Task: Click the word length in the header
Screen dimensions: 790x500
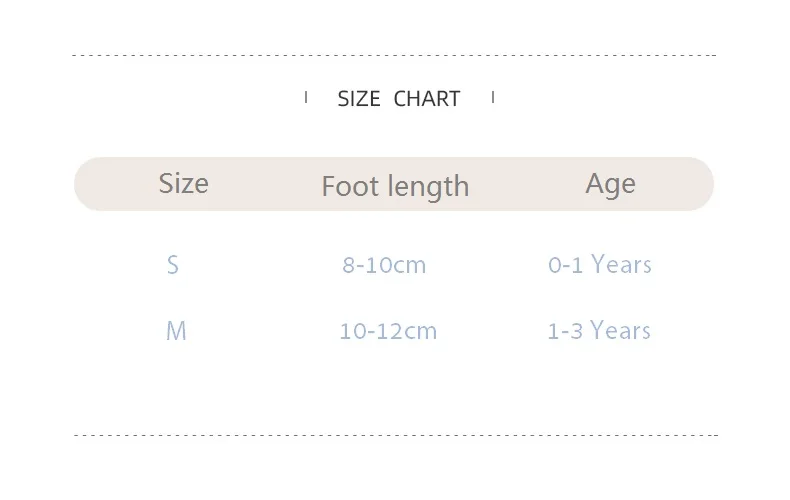Action: pos(431,187)
